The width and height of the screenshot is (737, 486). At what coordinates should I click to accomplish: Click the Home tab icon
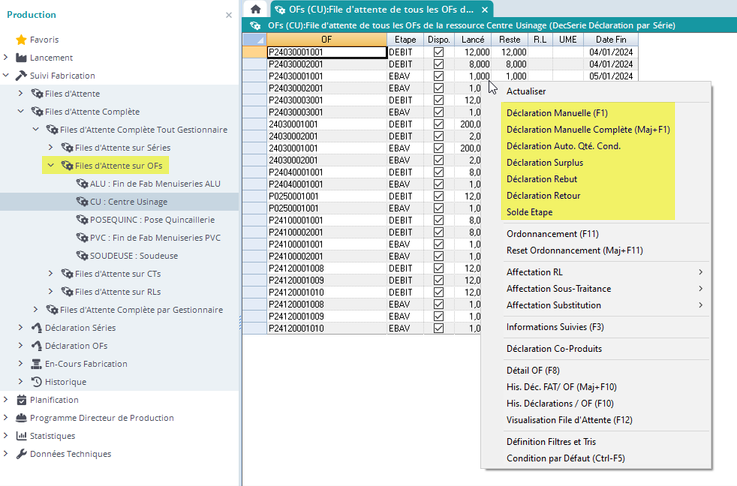tap(256, 9)
